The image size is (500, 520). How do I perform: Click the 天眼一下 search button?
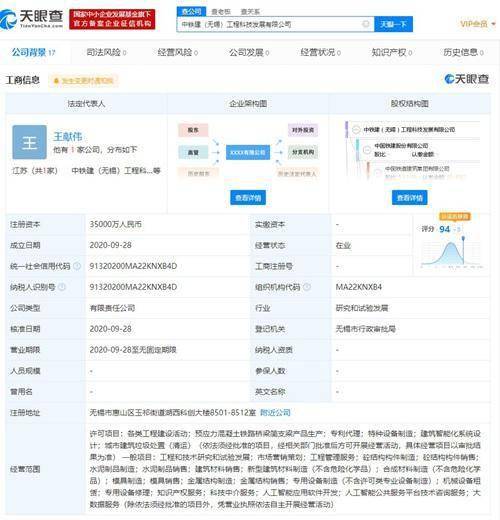click(x=393, y=24)
